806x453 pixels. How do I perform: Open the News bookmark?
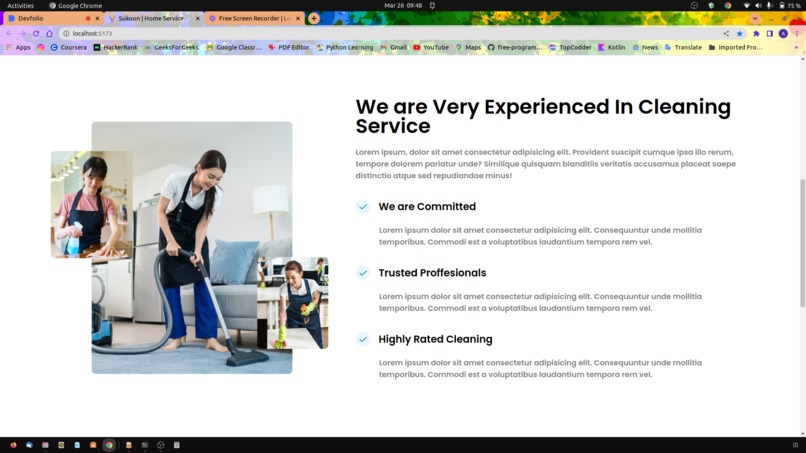(x=645, y=47)
